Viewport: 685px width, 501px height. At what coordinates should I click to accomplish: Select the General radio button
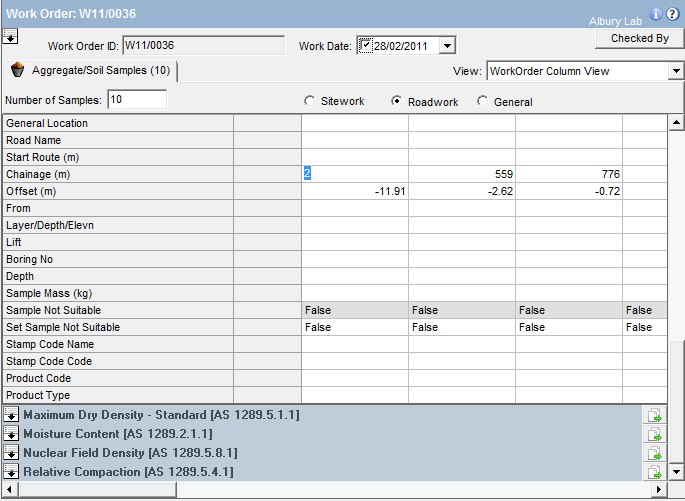(483, 101)
